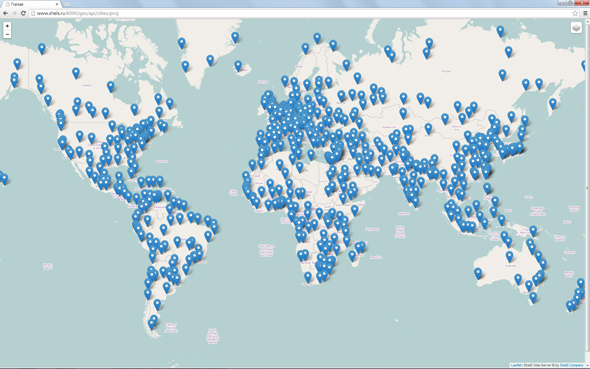Zoom in with the map plus button

[7, 26]
